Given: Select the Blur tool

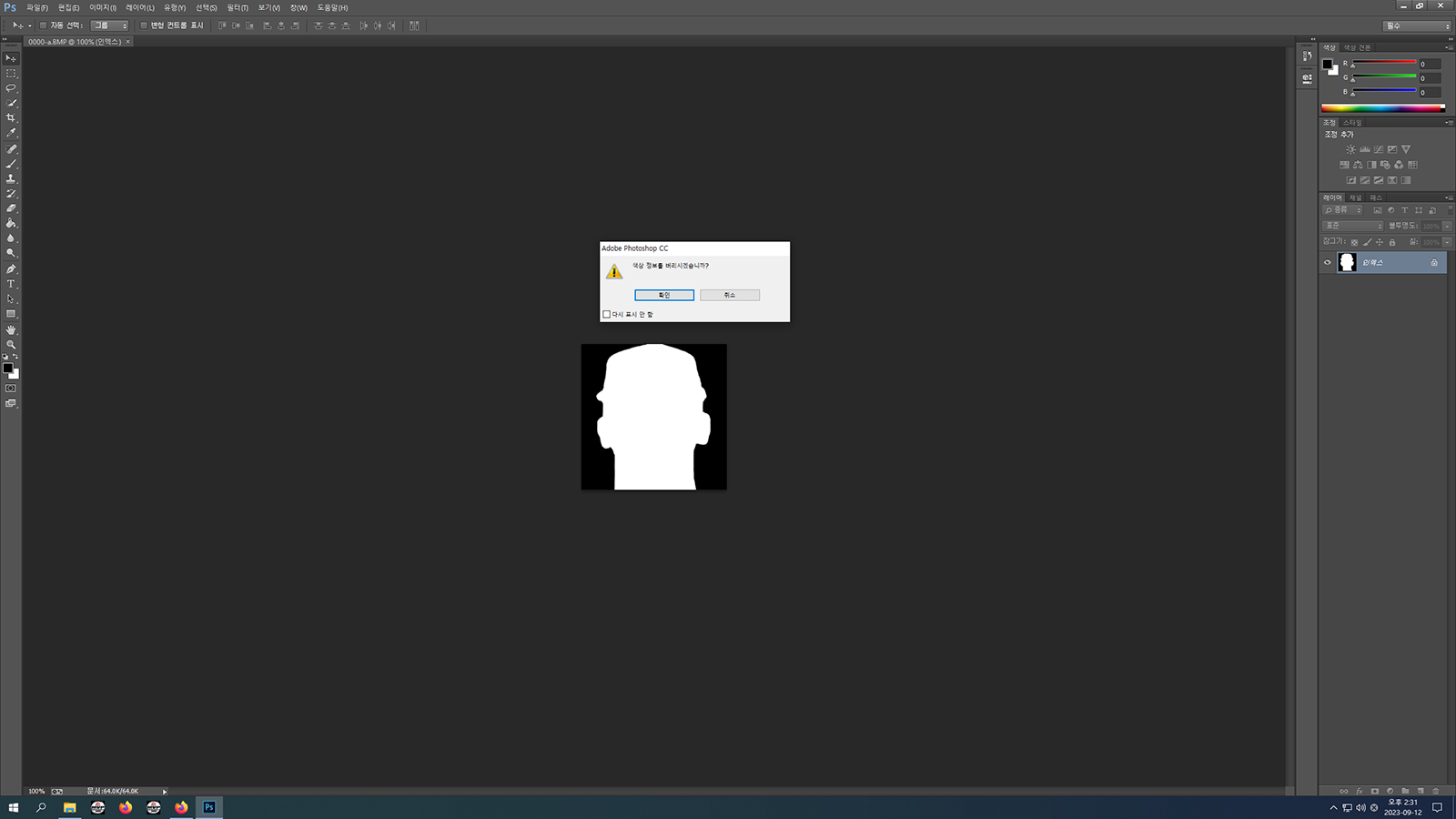Looking at the screenshot, I should [11, 238].
